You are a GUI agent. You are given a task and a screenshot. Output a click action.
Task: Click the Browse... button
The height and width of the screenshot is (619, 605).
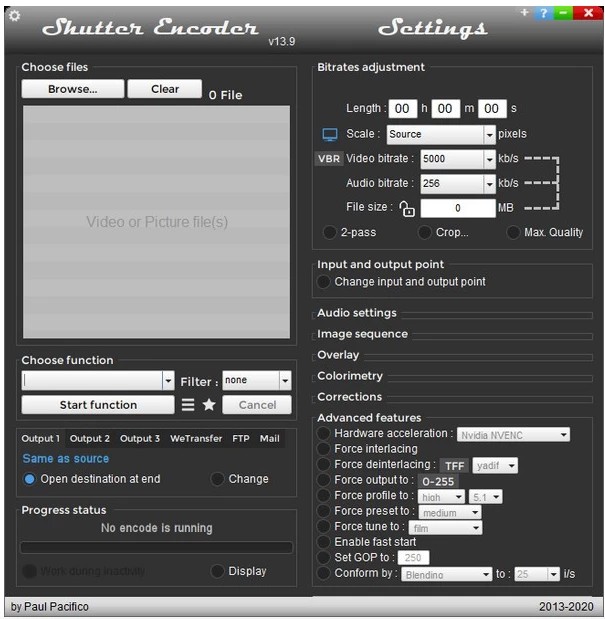[x=73, y=89]
